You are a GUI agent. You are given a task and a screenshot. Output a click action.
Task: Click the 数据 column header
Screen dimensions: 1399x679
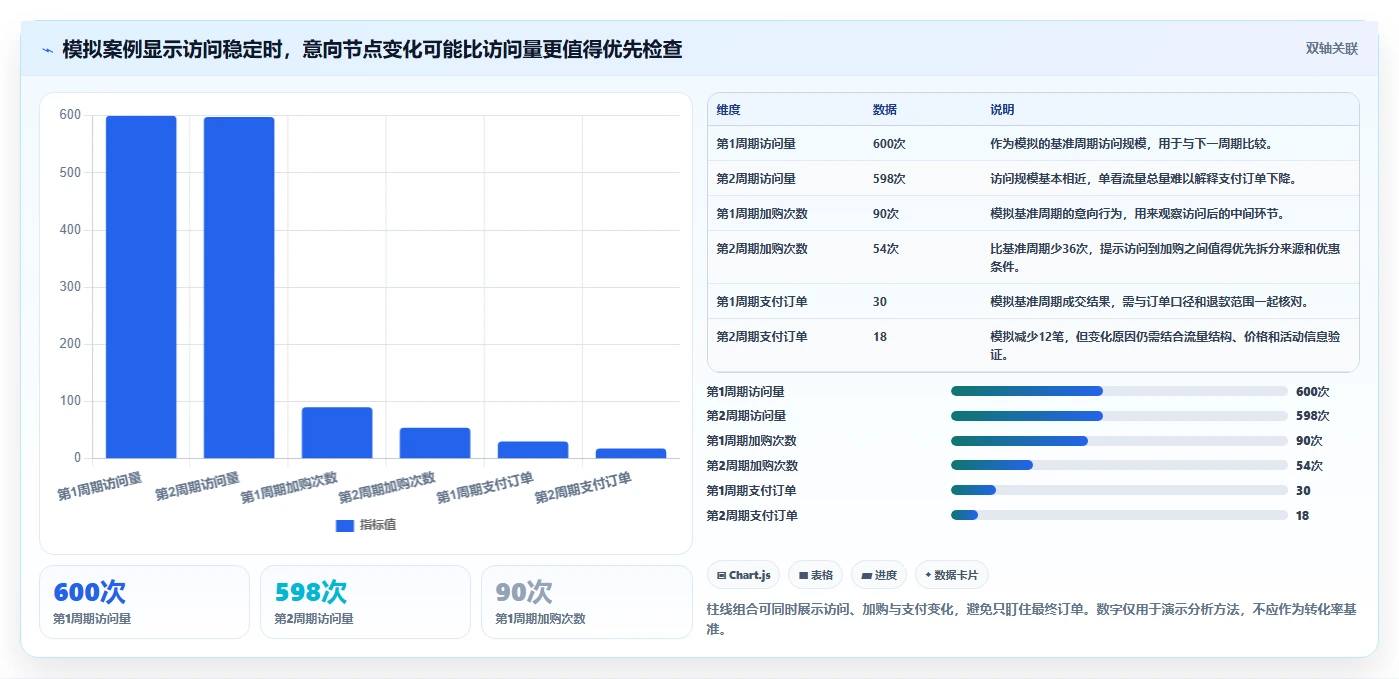pos(885,110)
